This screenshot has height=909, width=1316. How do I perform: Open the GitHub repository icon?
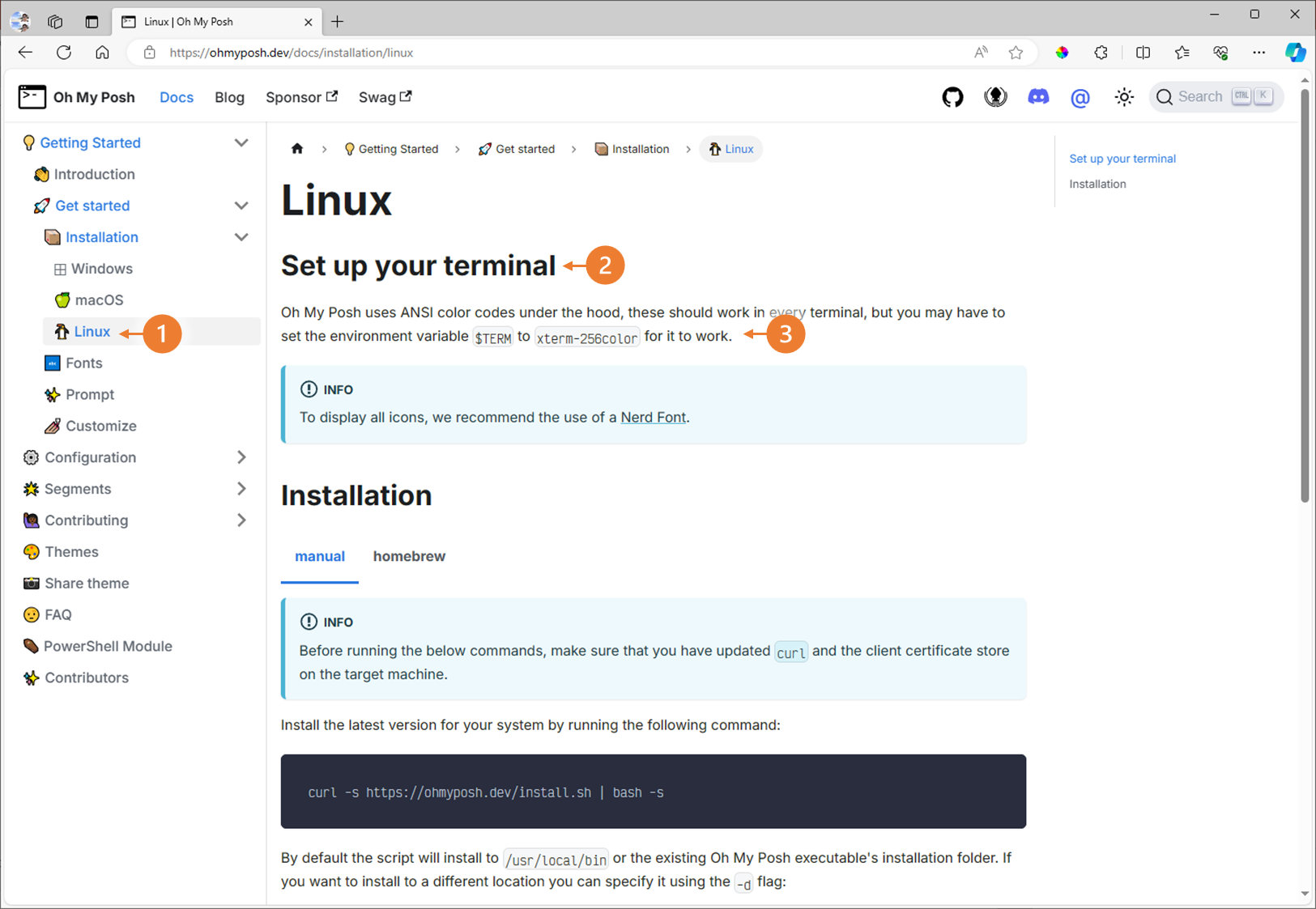click(952, 97)
